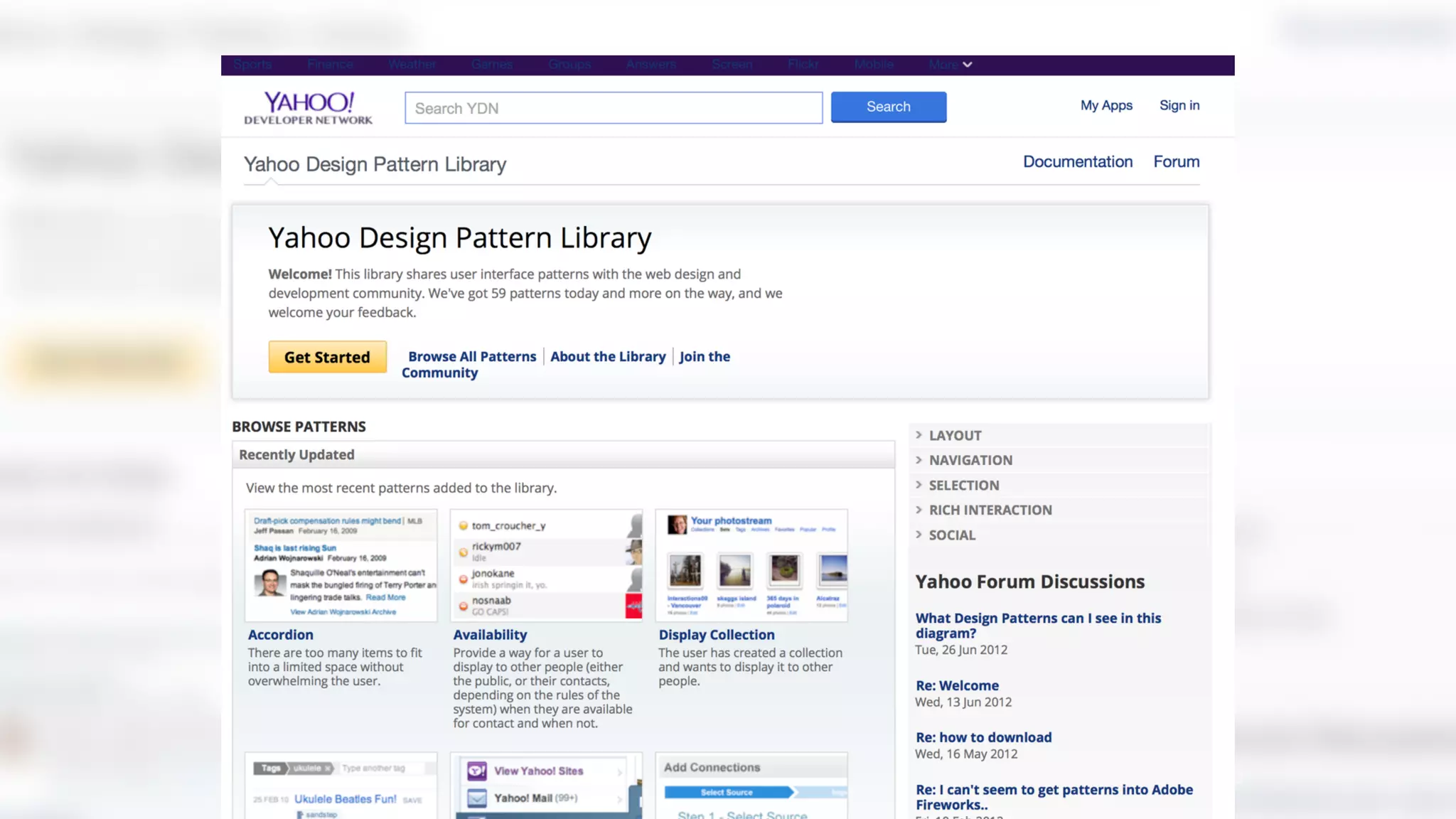This screenshot has width=1456, height=819.
Task: Select Finance in the top navigation bar
Action: point(330,65)
